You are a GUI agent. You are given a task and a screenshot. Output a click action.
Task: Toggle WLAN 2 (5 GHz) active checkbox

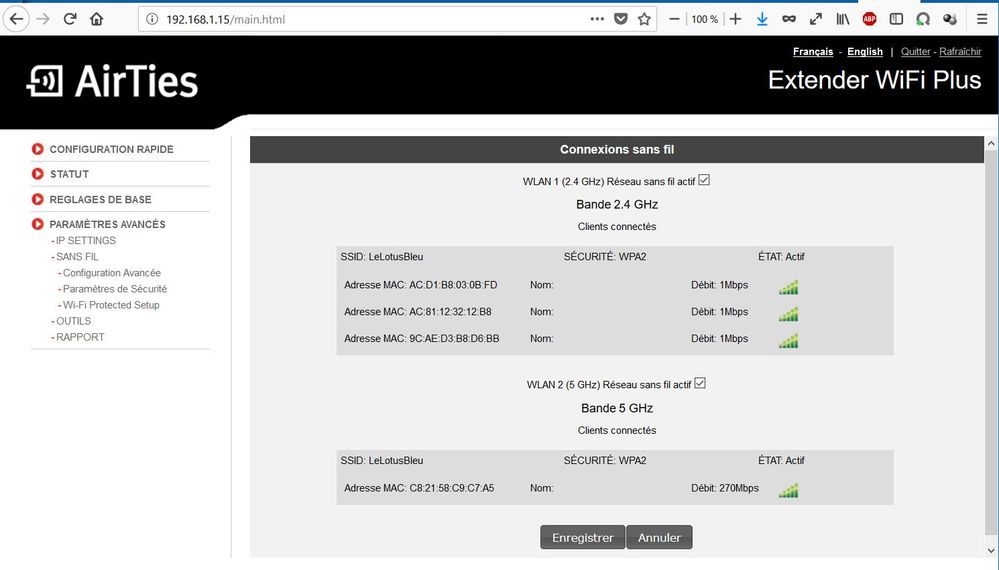tap(700, 383)
